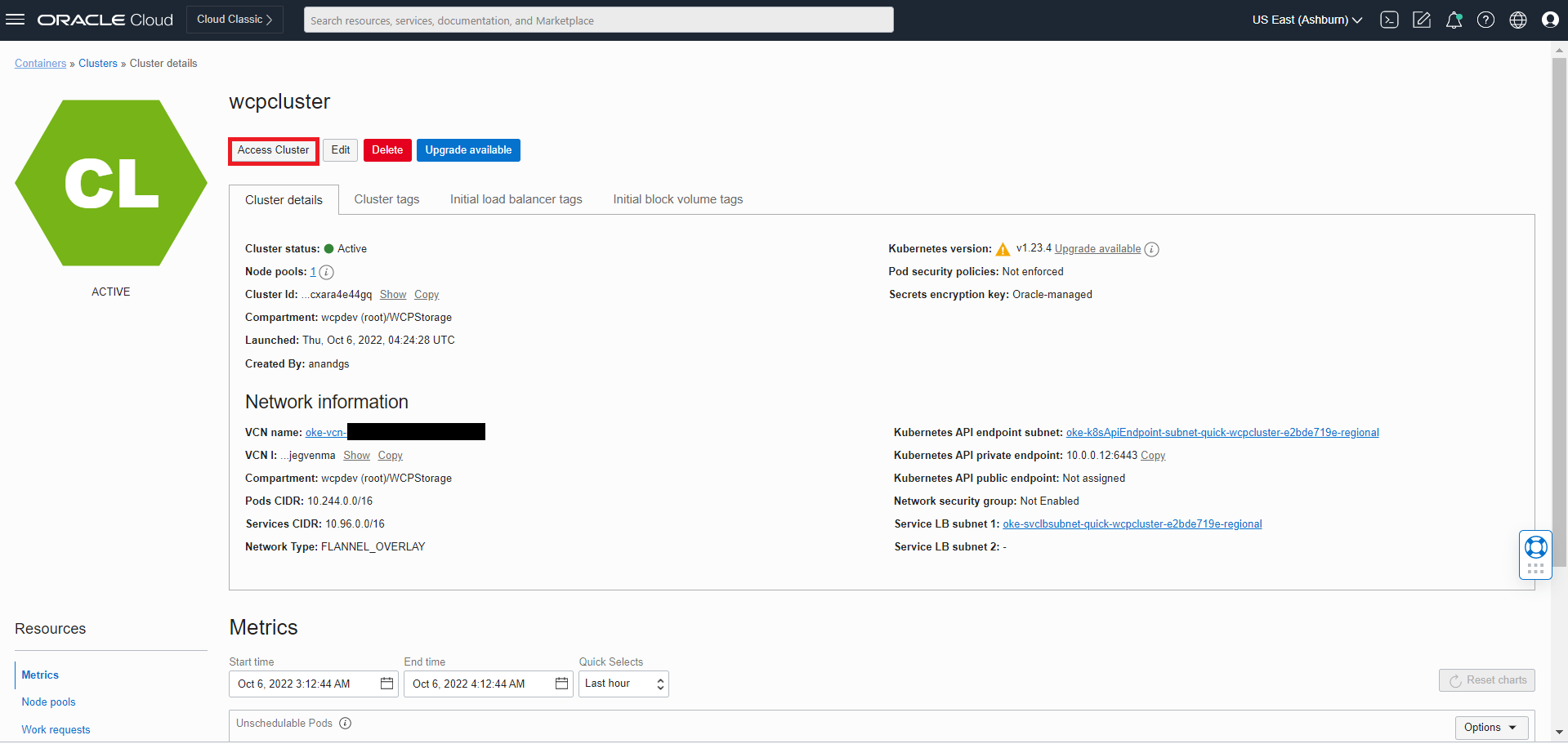Click the Access Cluster button
Image resolution: width=1568 pixels, height=744 pixels.
[x=274, y=150]
